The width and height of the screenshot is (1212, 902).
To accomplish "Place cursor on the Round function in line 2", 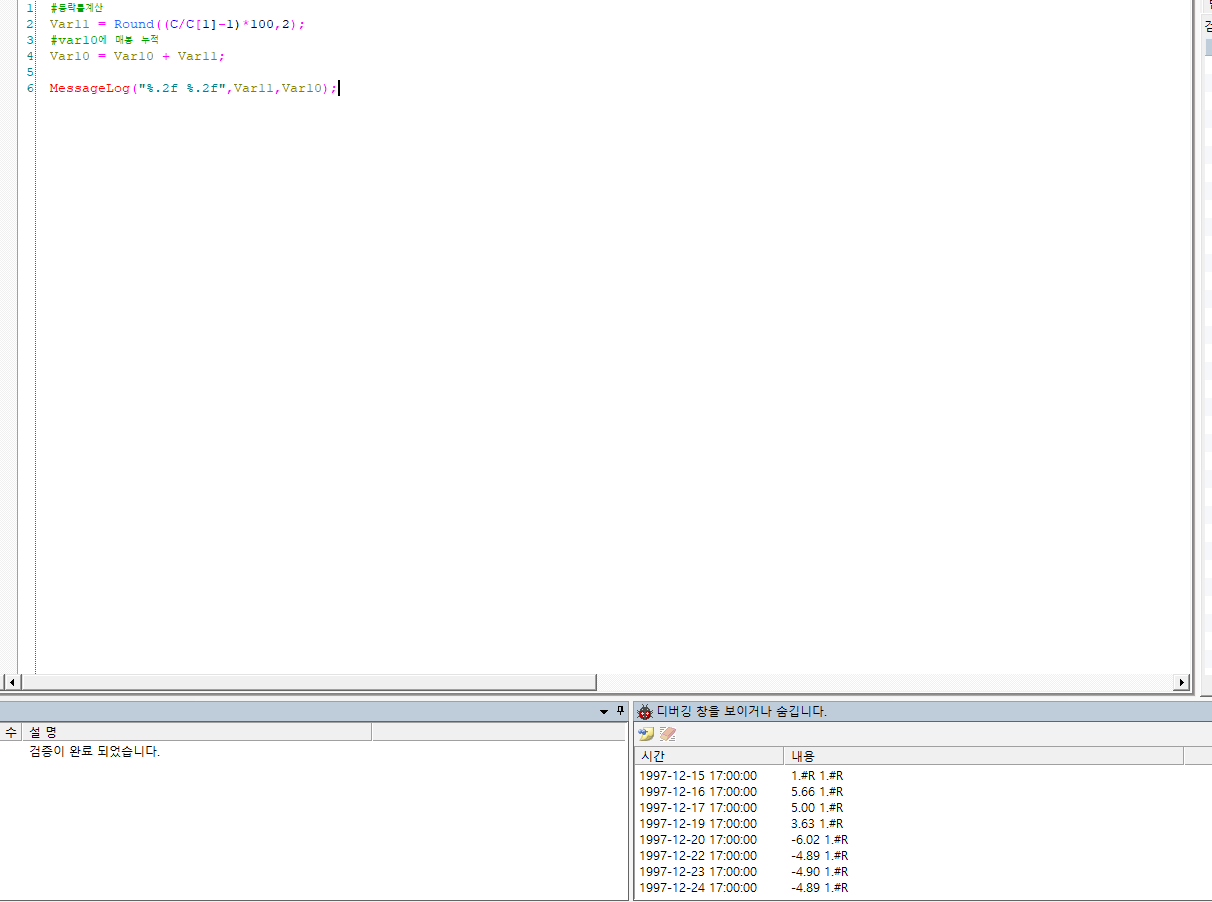I will pos(134,24).
